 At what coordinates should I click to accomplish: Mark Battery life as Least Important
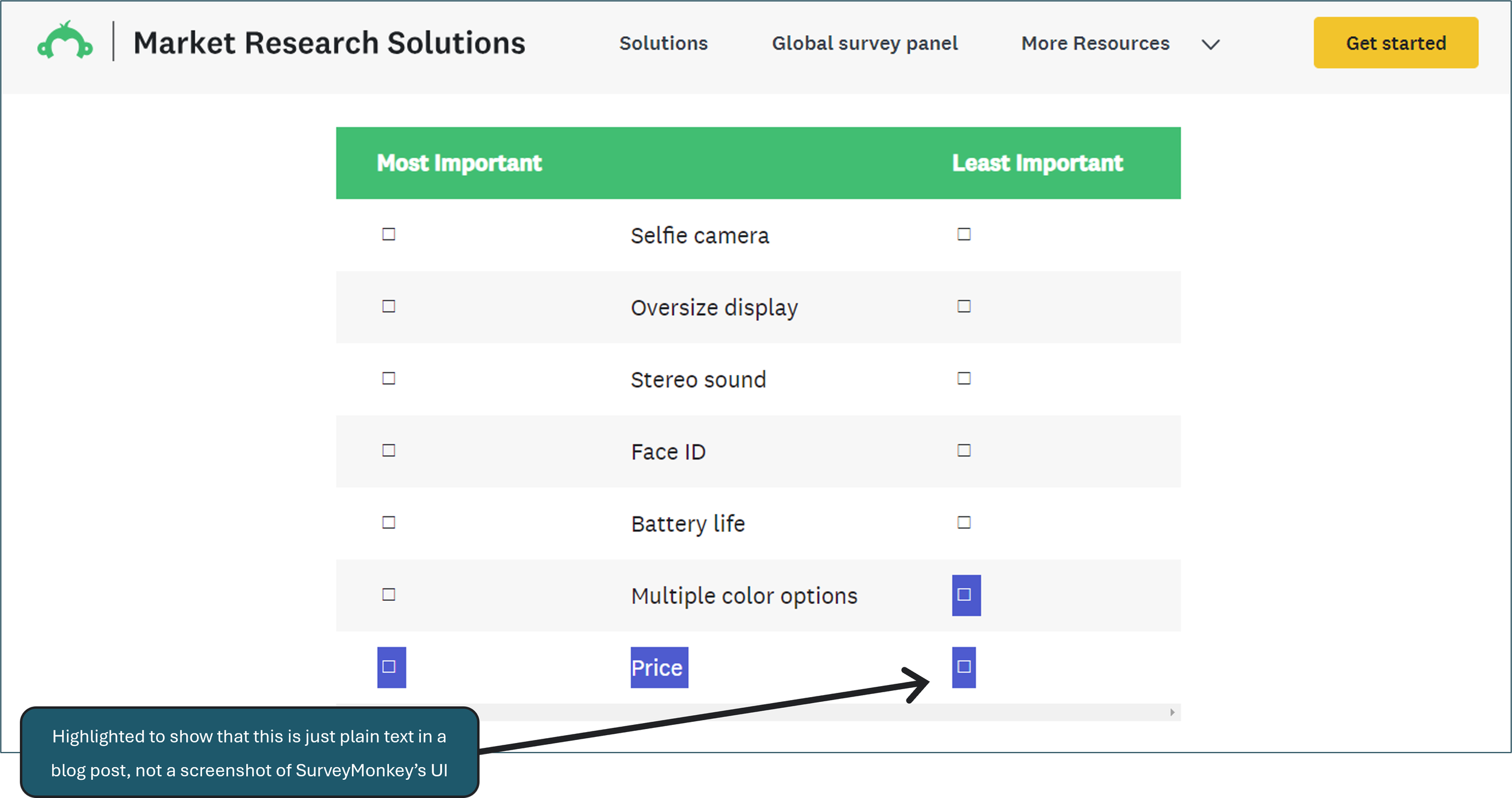point(964,522)
